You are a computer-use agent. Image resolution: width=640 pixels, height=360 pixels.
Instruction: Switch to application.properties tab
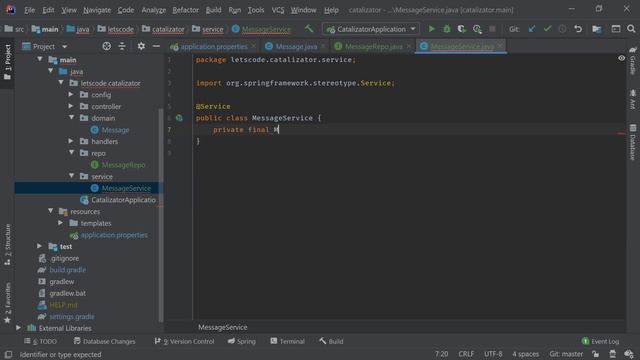(214, 47)
